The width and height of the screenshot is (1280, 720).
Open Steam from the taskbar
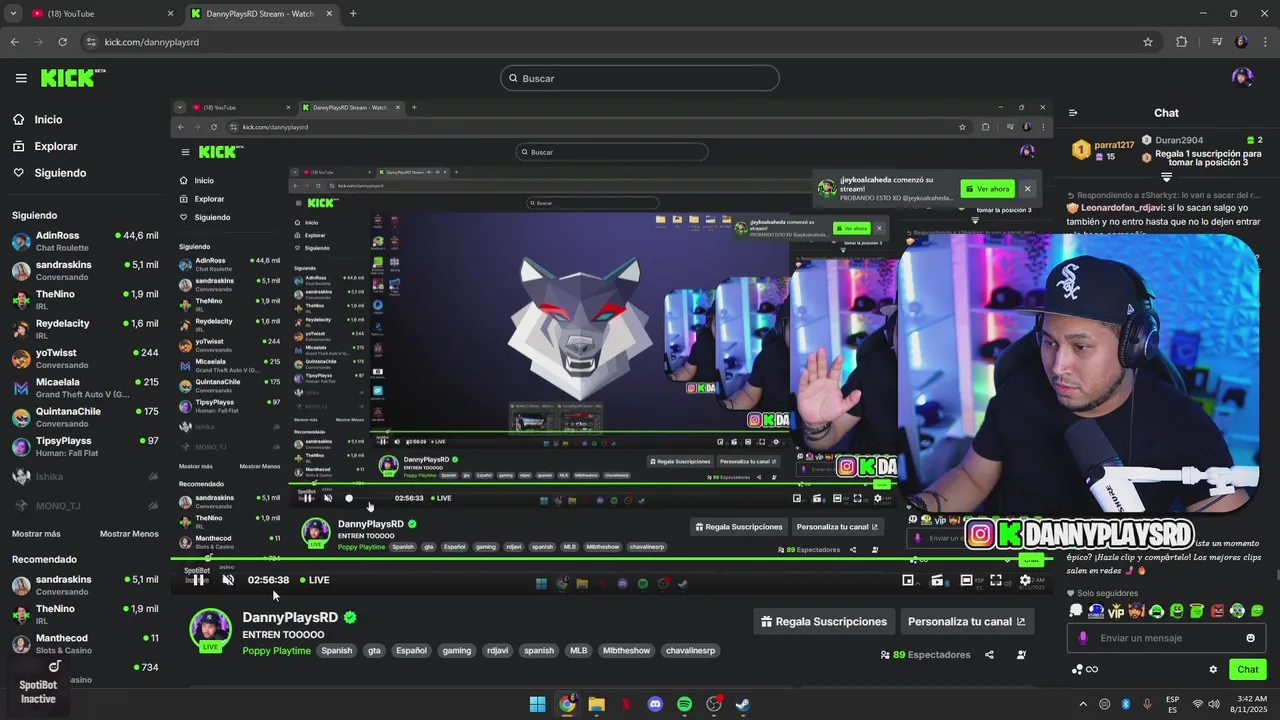(x=743, y=704)
